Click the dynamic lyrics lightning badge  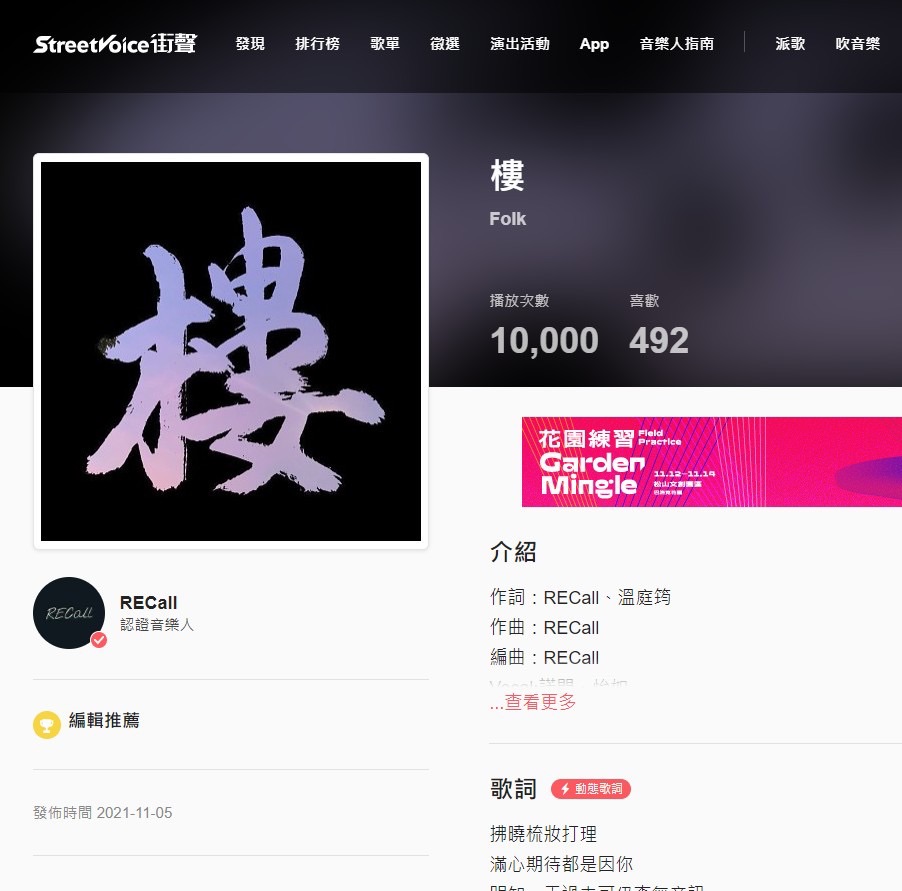pyautogui.click(x=591, y=789)
